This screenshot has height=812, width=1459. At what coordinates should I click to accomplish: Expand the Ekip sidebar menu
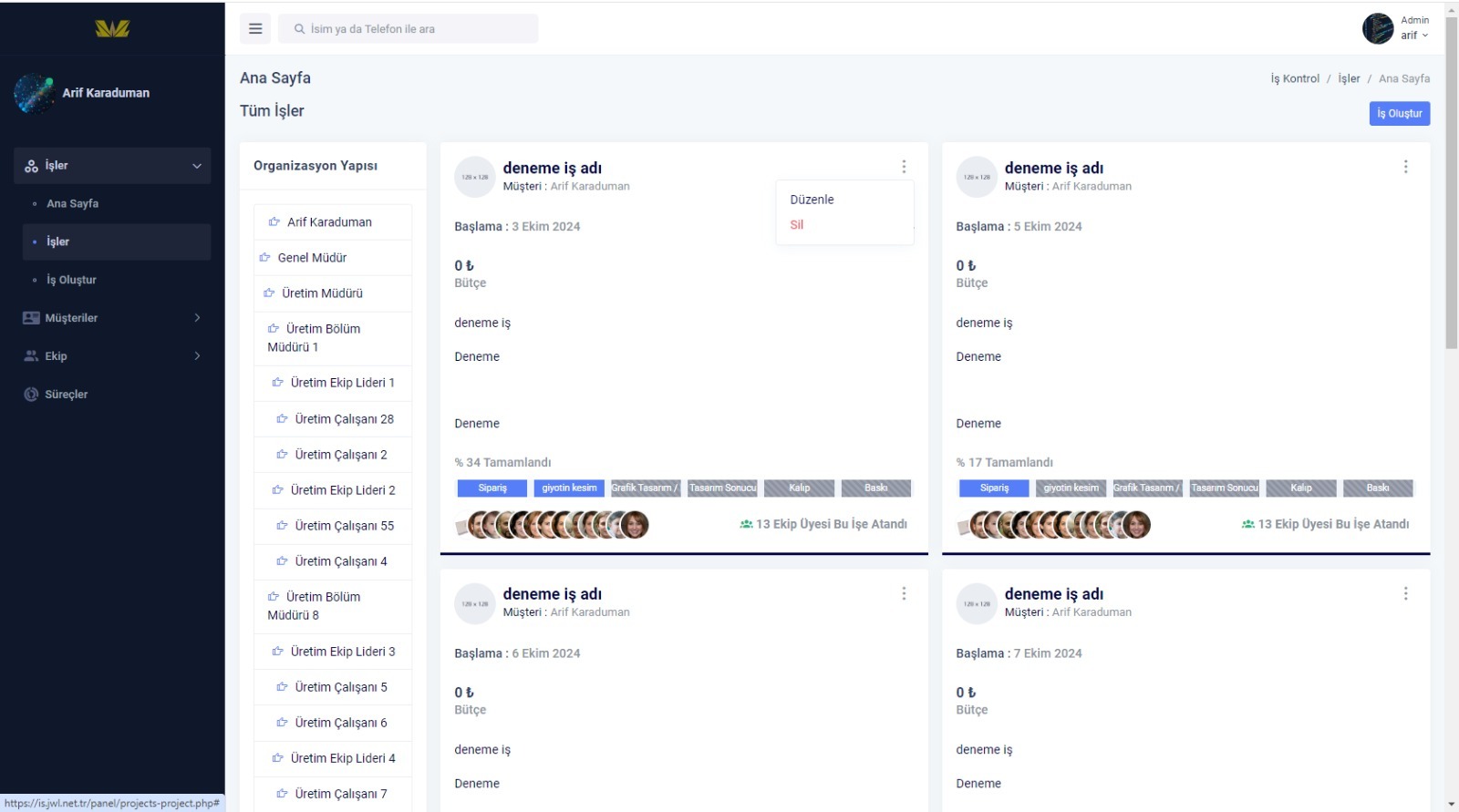tap(196, 356)
